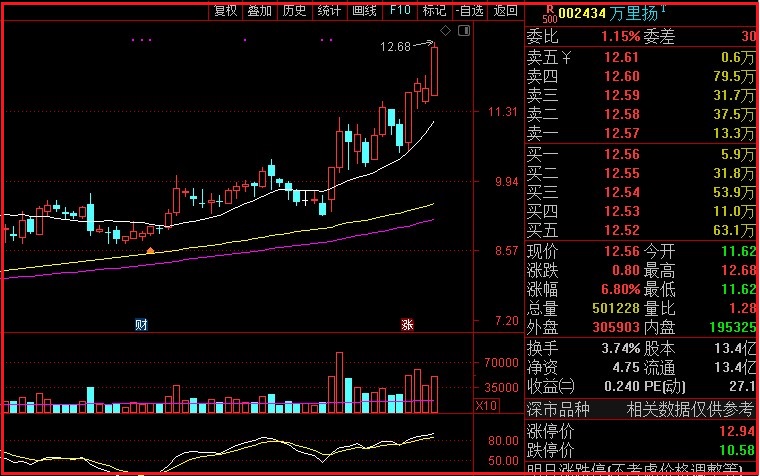This screenshot has height=476, width=760.
Task: Click the 9.94 price axis label
Action: (507, 182)
